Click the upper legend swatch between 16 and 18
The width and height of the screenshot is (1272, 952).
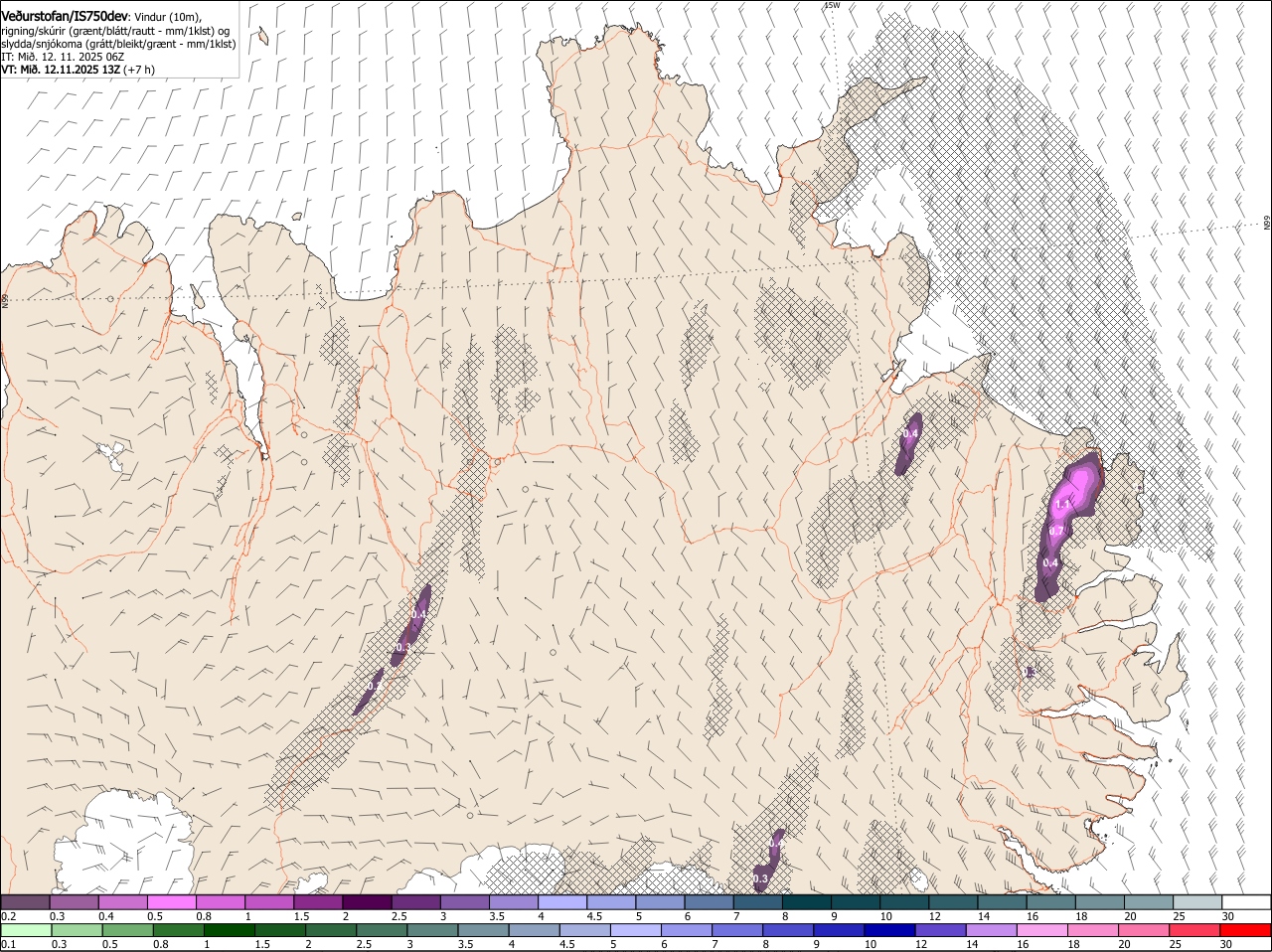pos(1050,901)
